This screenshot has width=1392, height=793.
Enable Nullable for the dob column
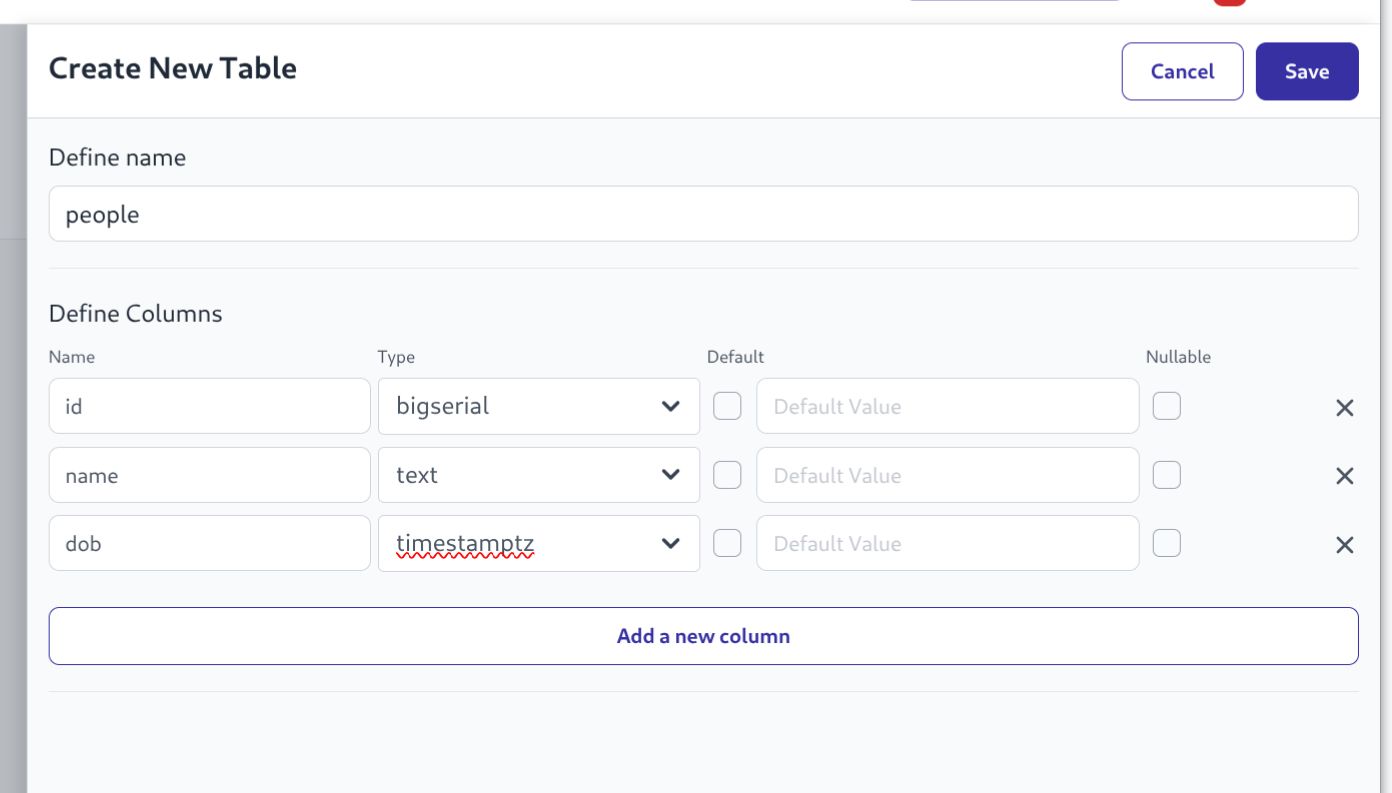1165,543
